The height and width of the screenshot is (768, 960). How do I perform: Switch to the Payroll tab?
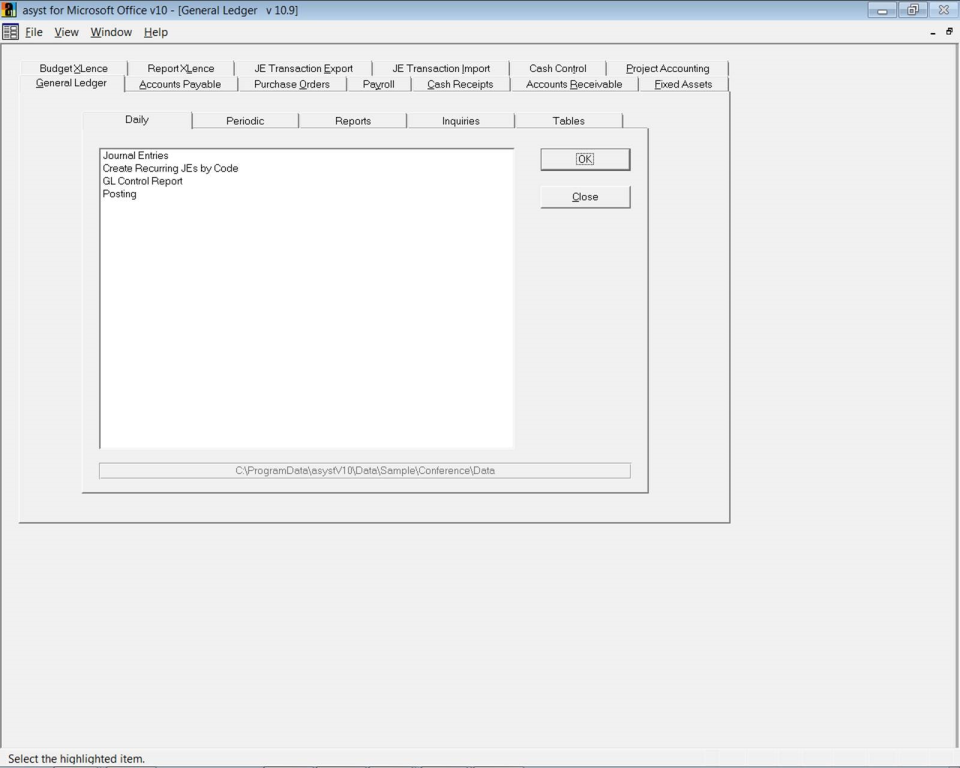coord(378,85)
